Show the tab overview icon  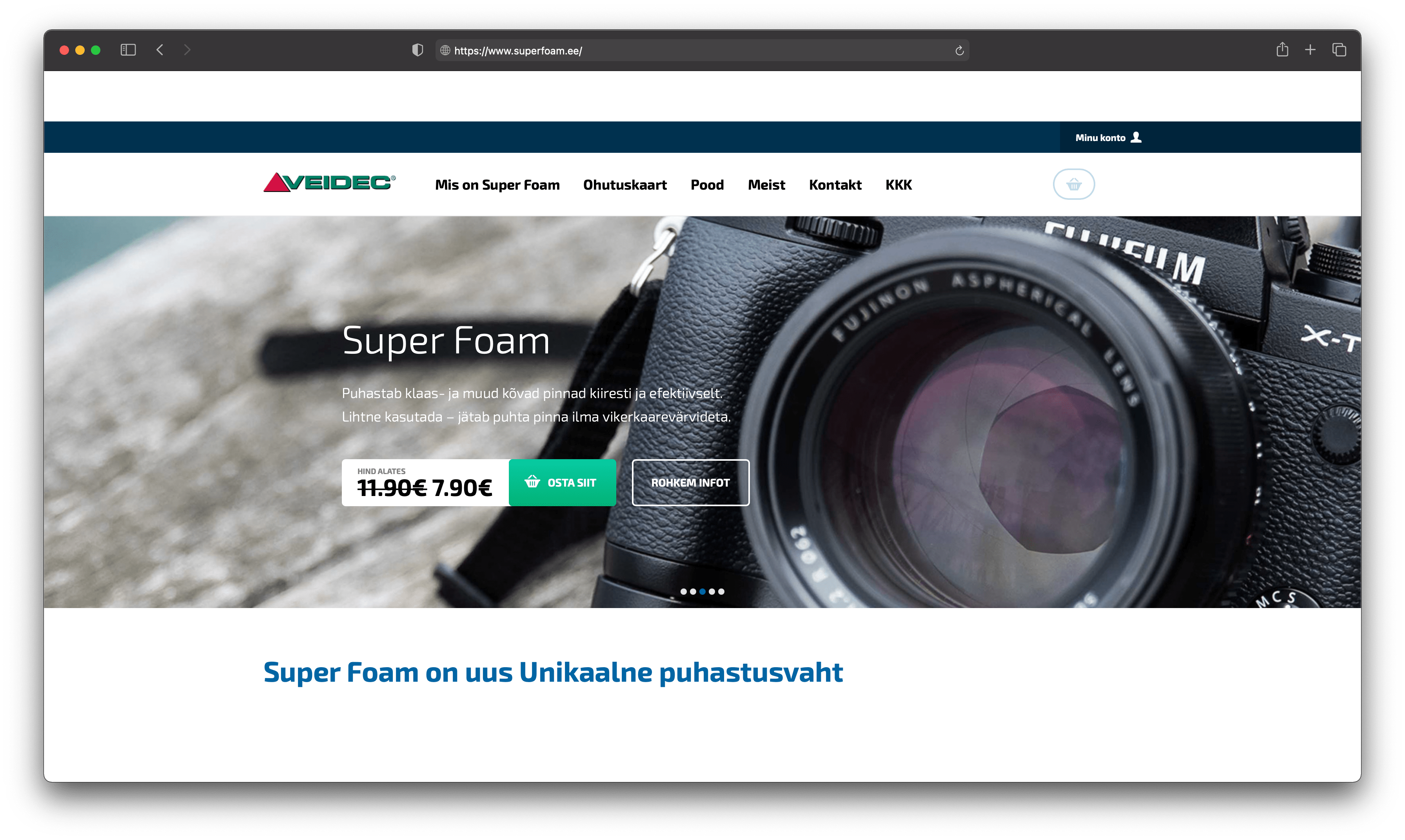[1339, 50]
